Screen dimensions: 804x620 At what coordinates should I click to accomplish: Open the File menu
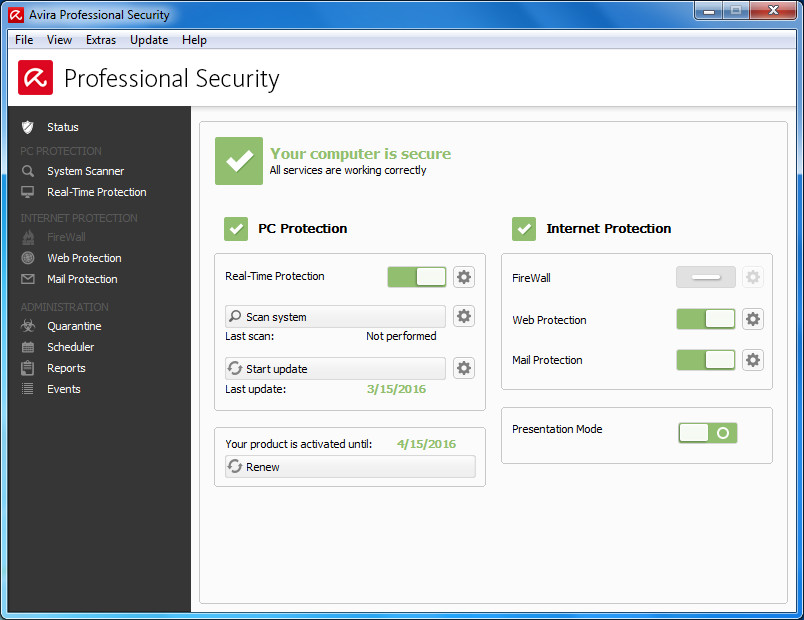24,40
